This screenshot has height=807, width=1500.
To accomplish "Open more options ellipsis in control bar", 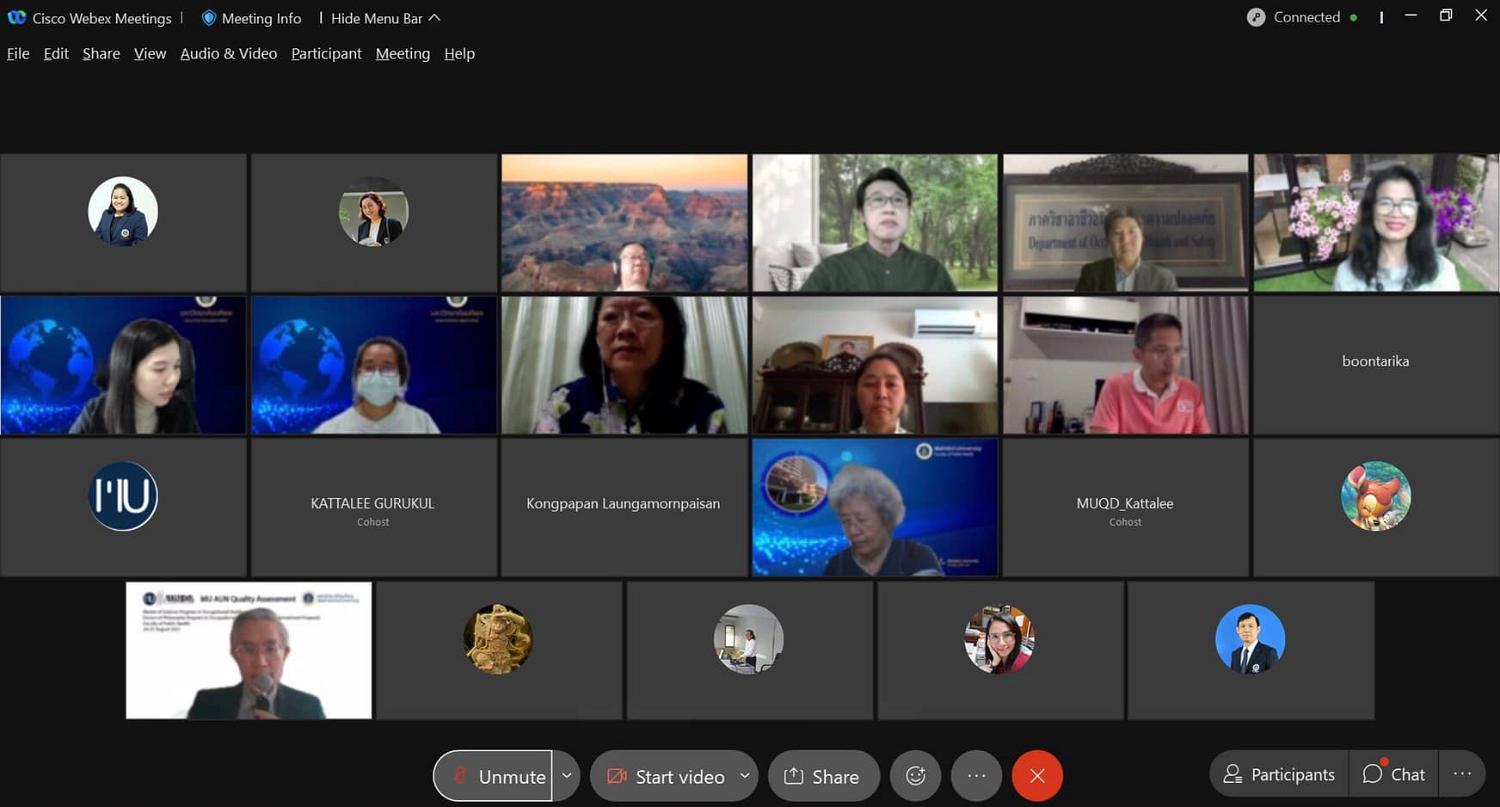I will [976, 776].
